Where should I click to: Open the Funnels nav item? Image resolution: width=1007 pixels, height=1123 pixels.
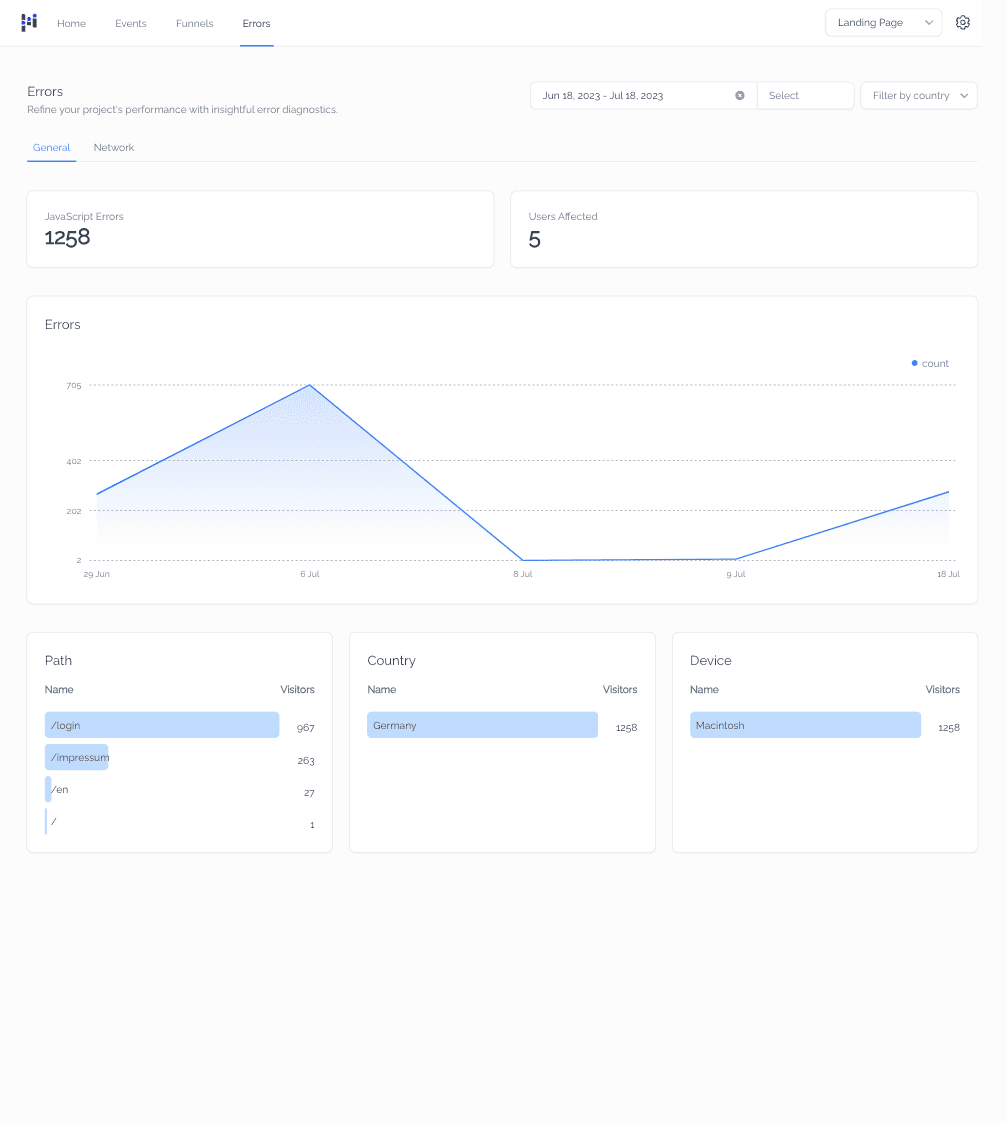(x=194, y=24)
